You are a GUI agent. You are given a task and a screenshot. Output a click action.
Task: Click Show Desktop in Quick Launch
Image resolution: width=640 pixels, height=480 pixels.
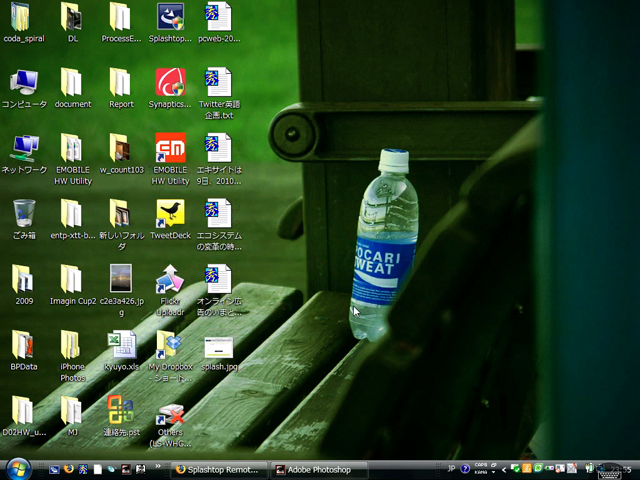[x=54, y=469]
